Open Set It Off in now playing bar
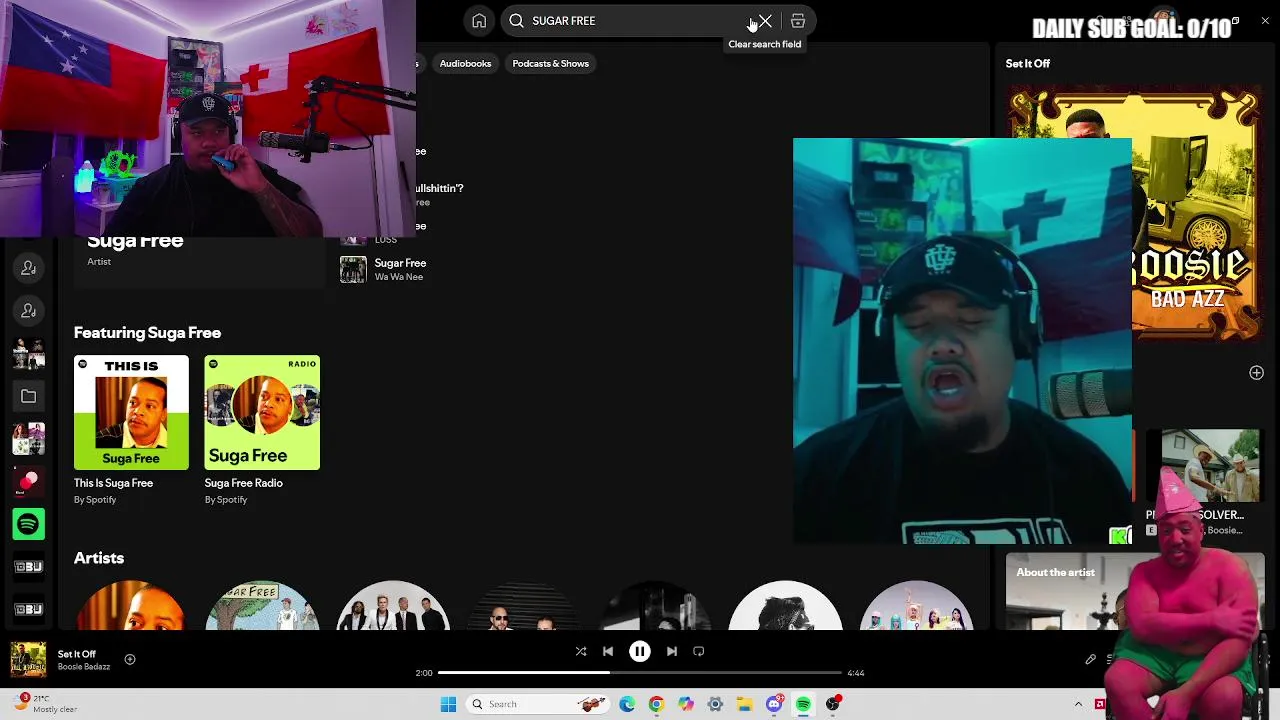 click(x=77, y=654)
